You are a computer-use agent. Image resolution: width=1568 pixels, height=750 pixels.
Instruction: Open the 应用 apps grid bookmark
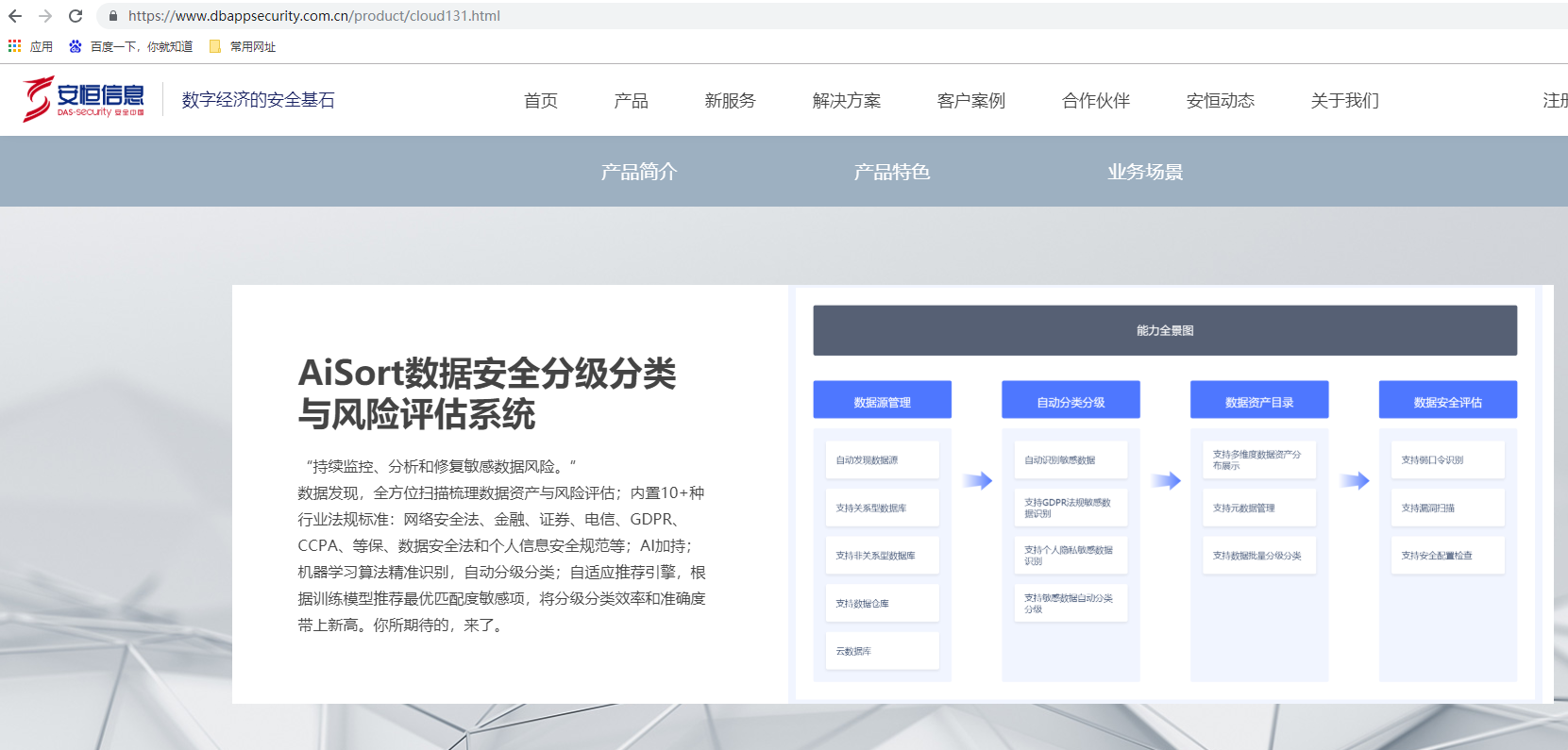(x=30, y=46)
